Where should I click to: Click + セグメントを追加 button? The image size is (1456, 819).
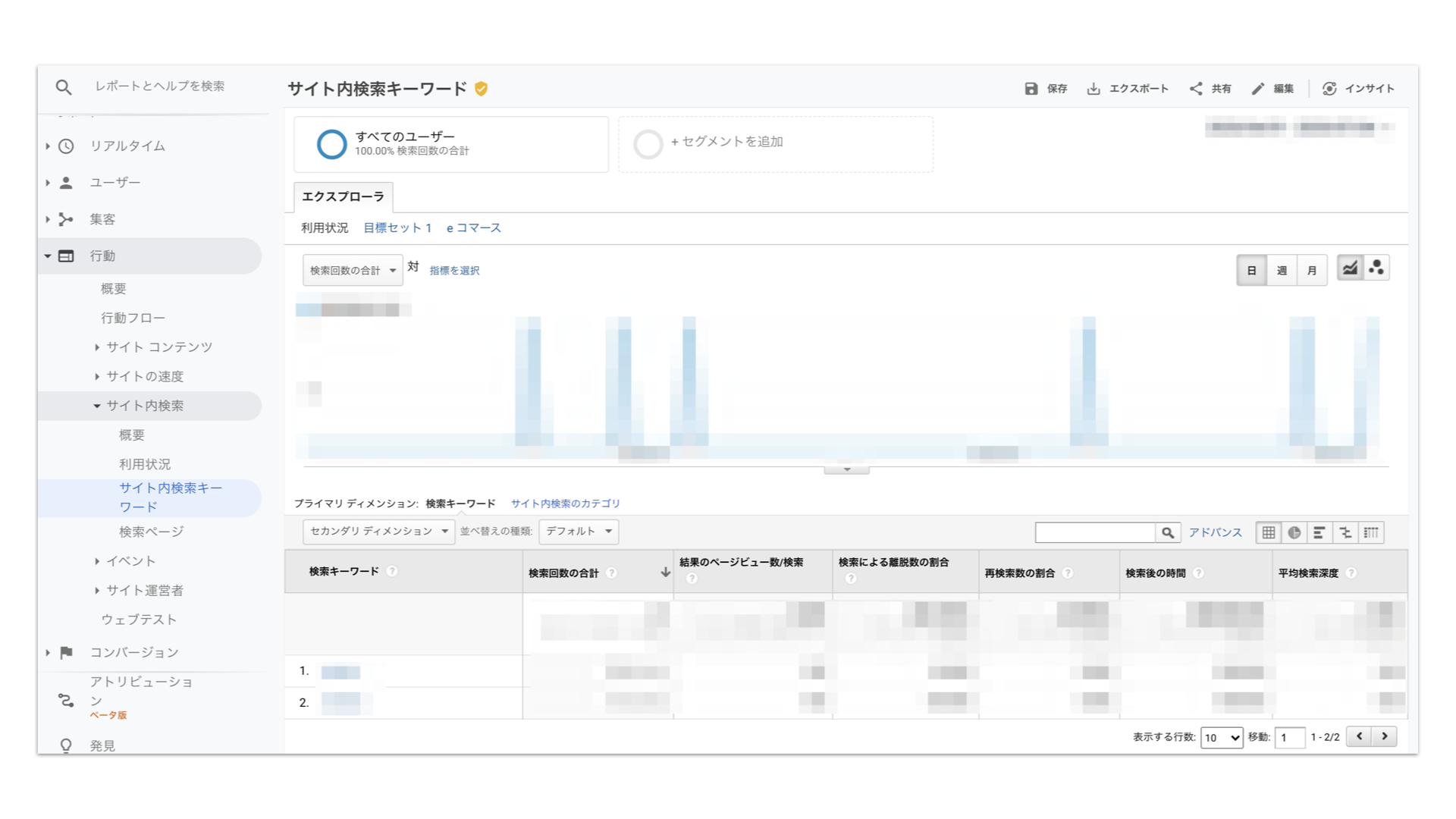pos(776,144)
